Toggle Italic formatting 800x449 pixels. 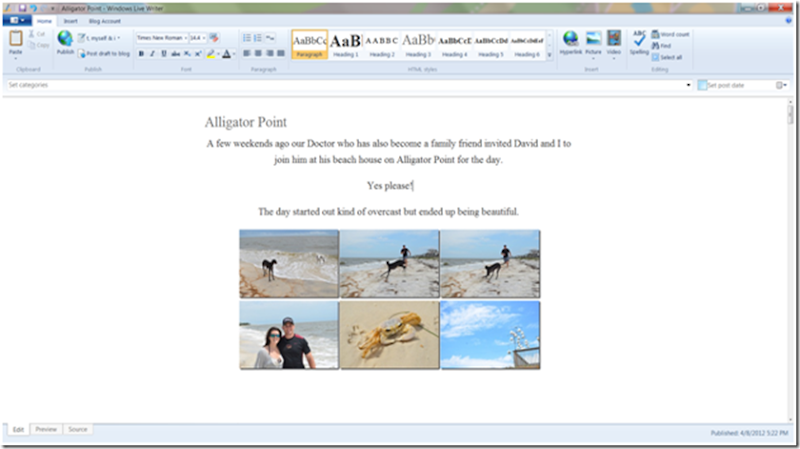152,54
